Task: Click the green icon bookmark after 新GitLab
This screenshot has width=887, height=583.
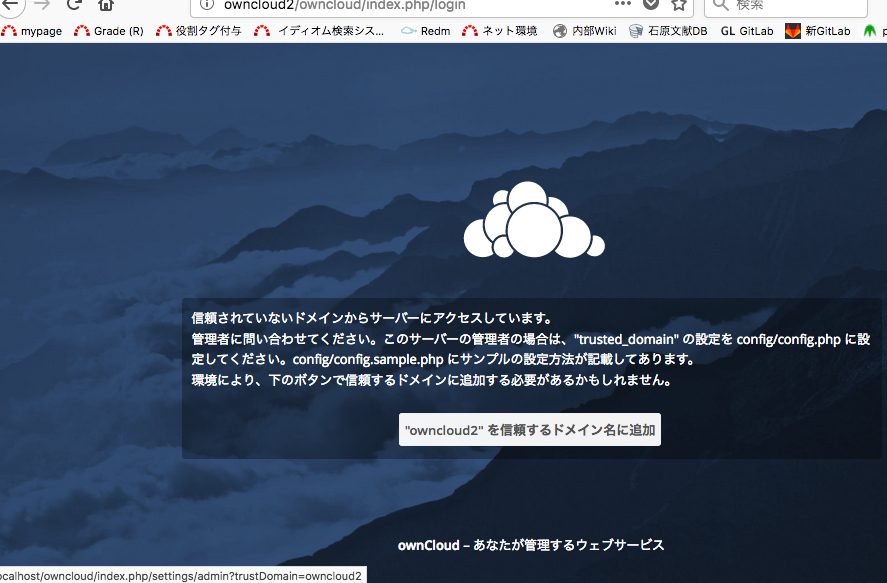Action: point(870,31)
